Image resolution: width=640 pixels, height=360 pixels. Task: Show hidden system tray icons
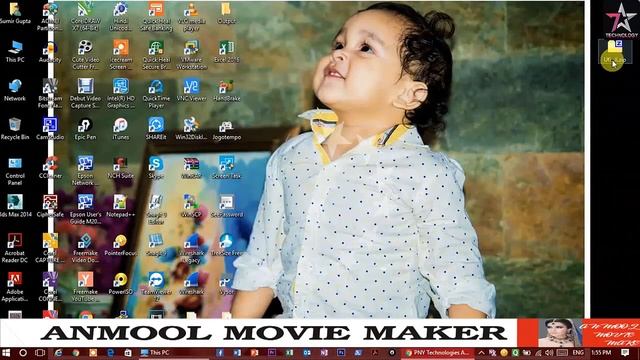(482, 353)
